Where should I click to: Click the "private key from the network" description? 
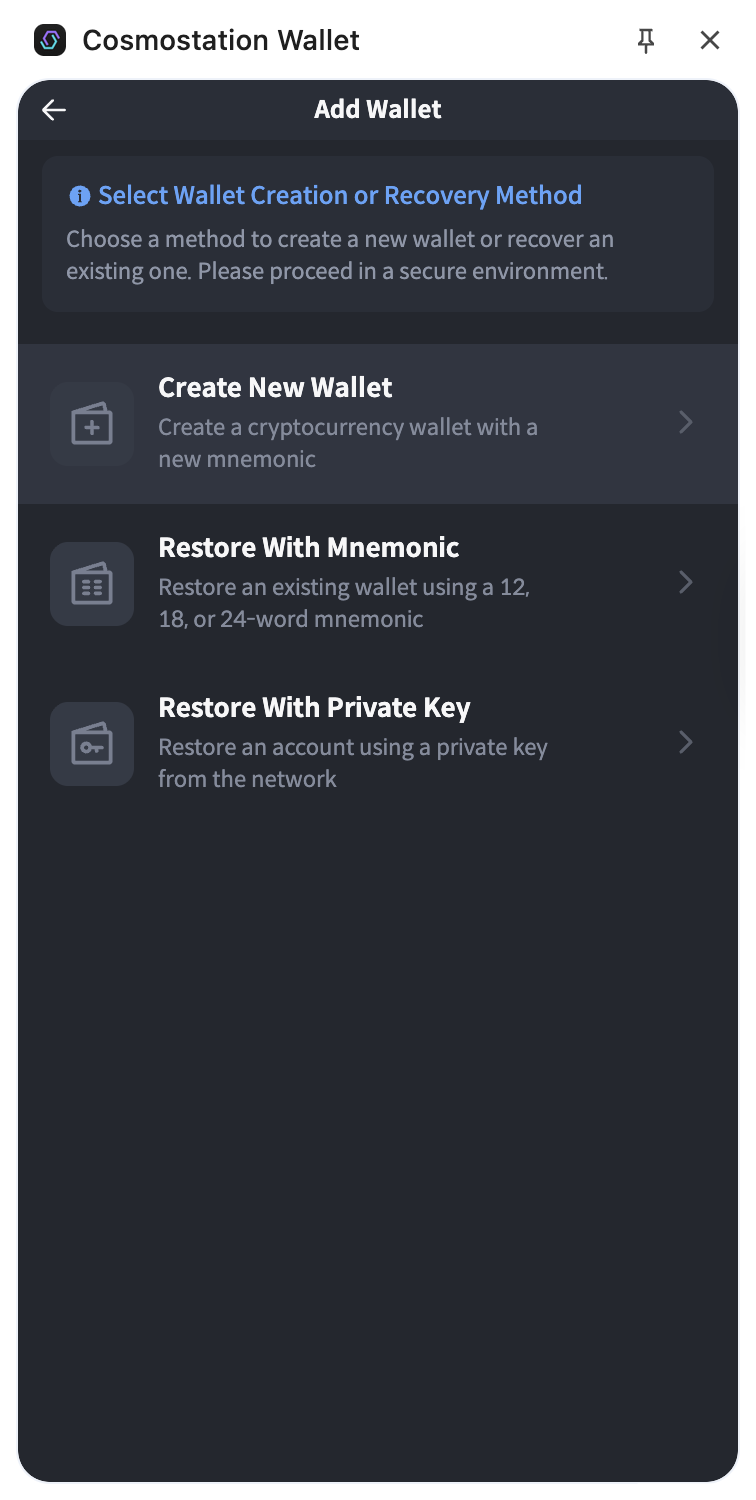pyautogui.click(x=352, y=763)
